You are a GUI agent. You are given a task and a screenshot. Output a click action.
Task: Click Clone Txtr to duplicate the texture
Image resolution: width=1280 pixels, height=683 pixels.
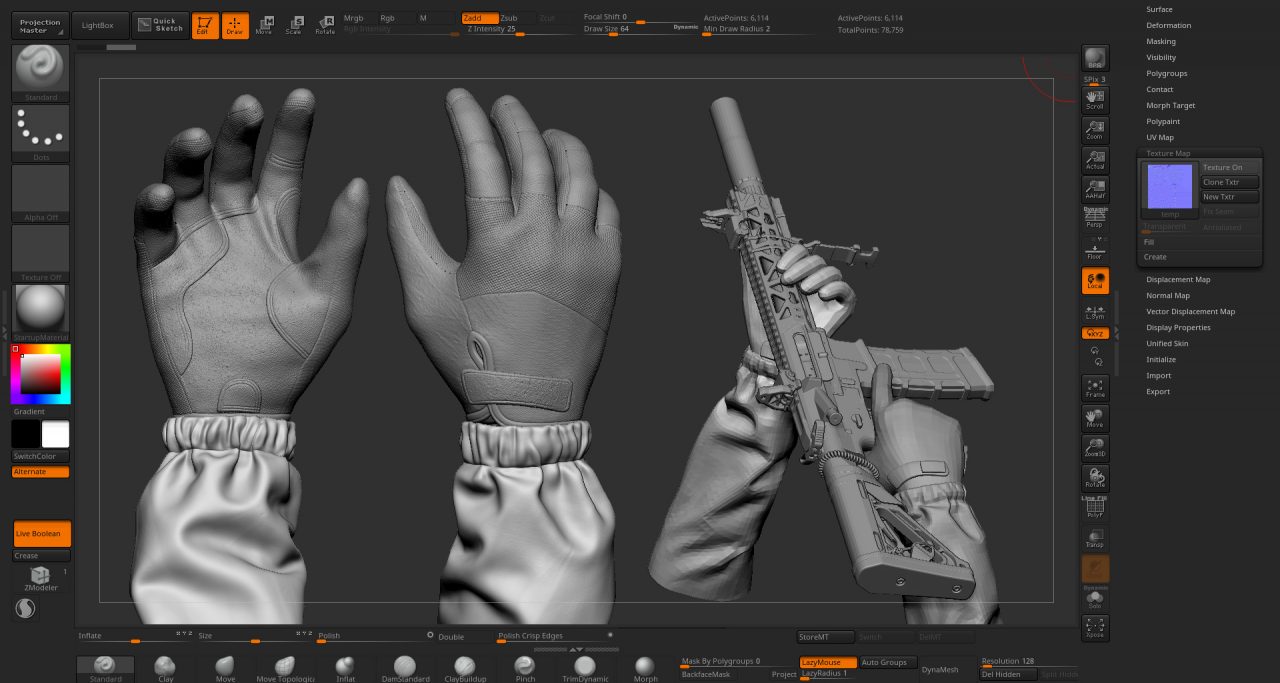[1228, 182]
